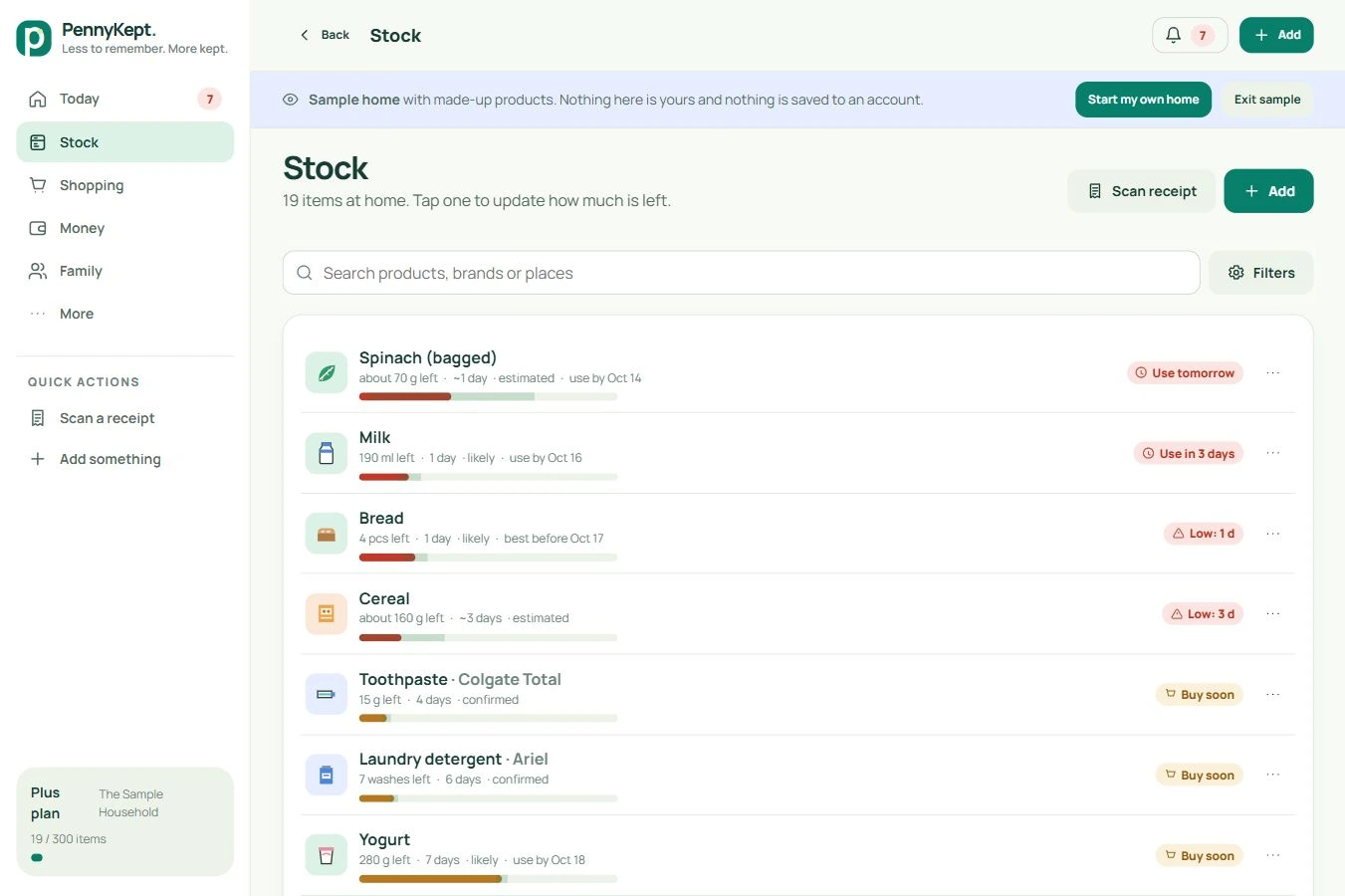Click the Laundry detergent icon
1345x896 pixels.
click(x=326, y=775)
